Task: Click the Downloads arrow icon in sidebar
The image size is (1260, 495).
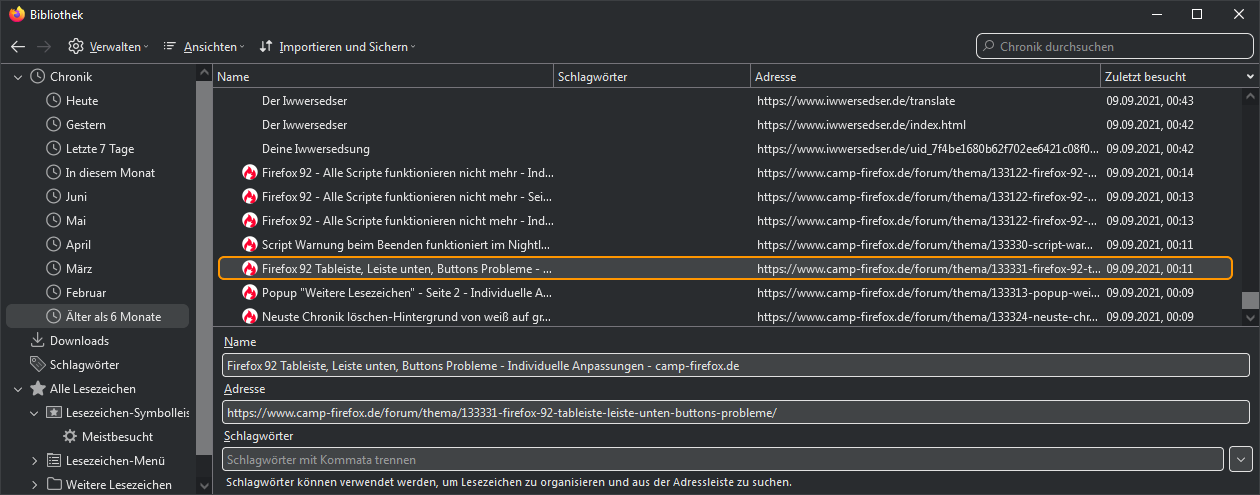Action: [x=38, y=341]
